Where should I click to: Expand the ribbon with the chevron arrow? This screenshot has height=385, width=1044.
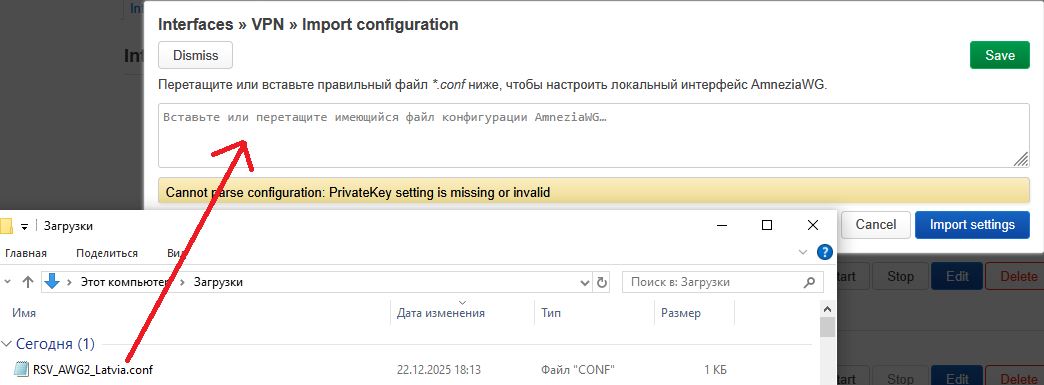click(802, 252)
